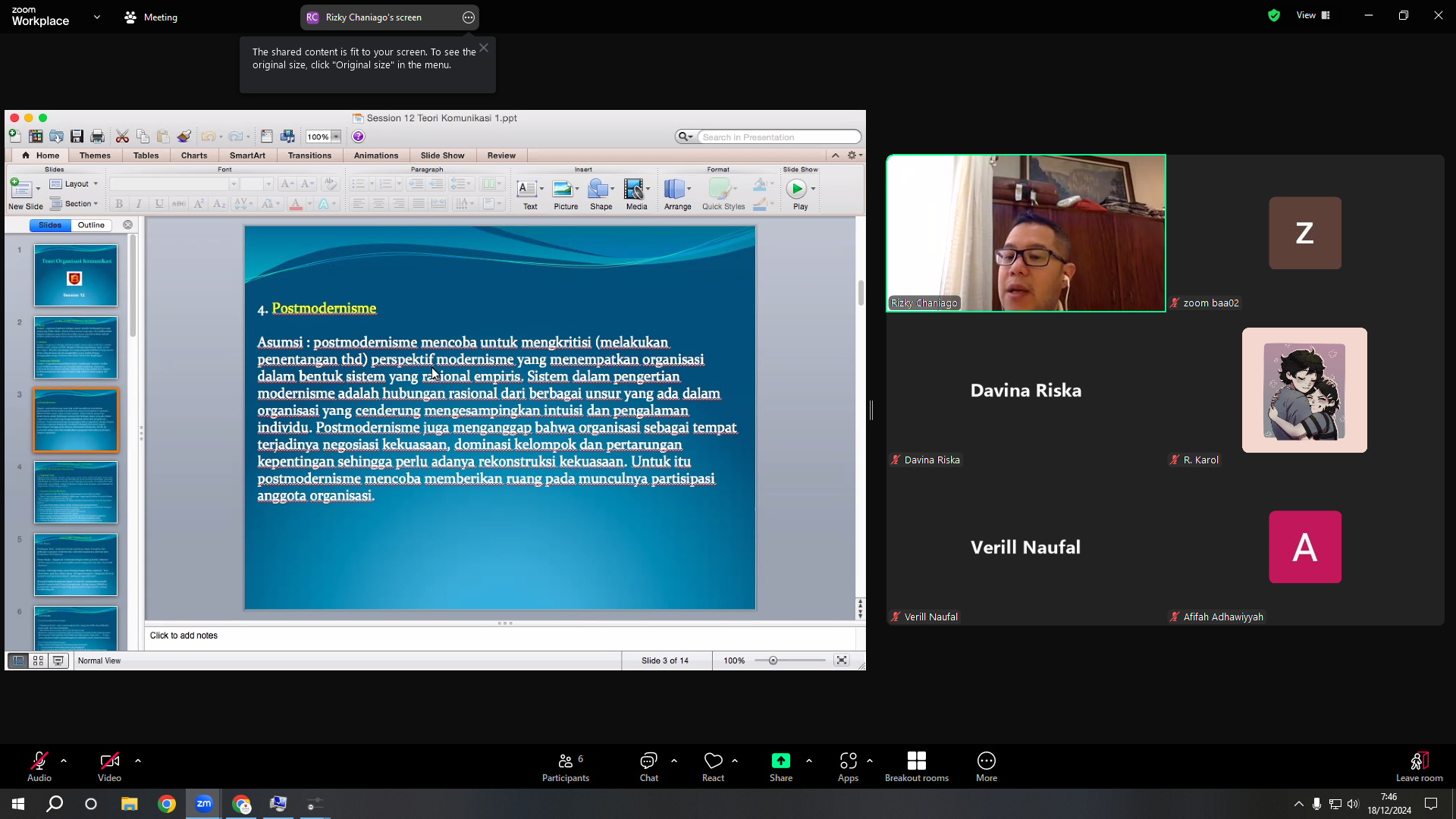Select Normal View button in status bar
Screen dimensions: 1456x819
(x=18, y=661)
